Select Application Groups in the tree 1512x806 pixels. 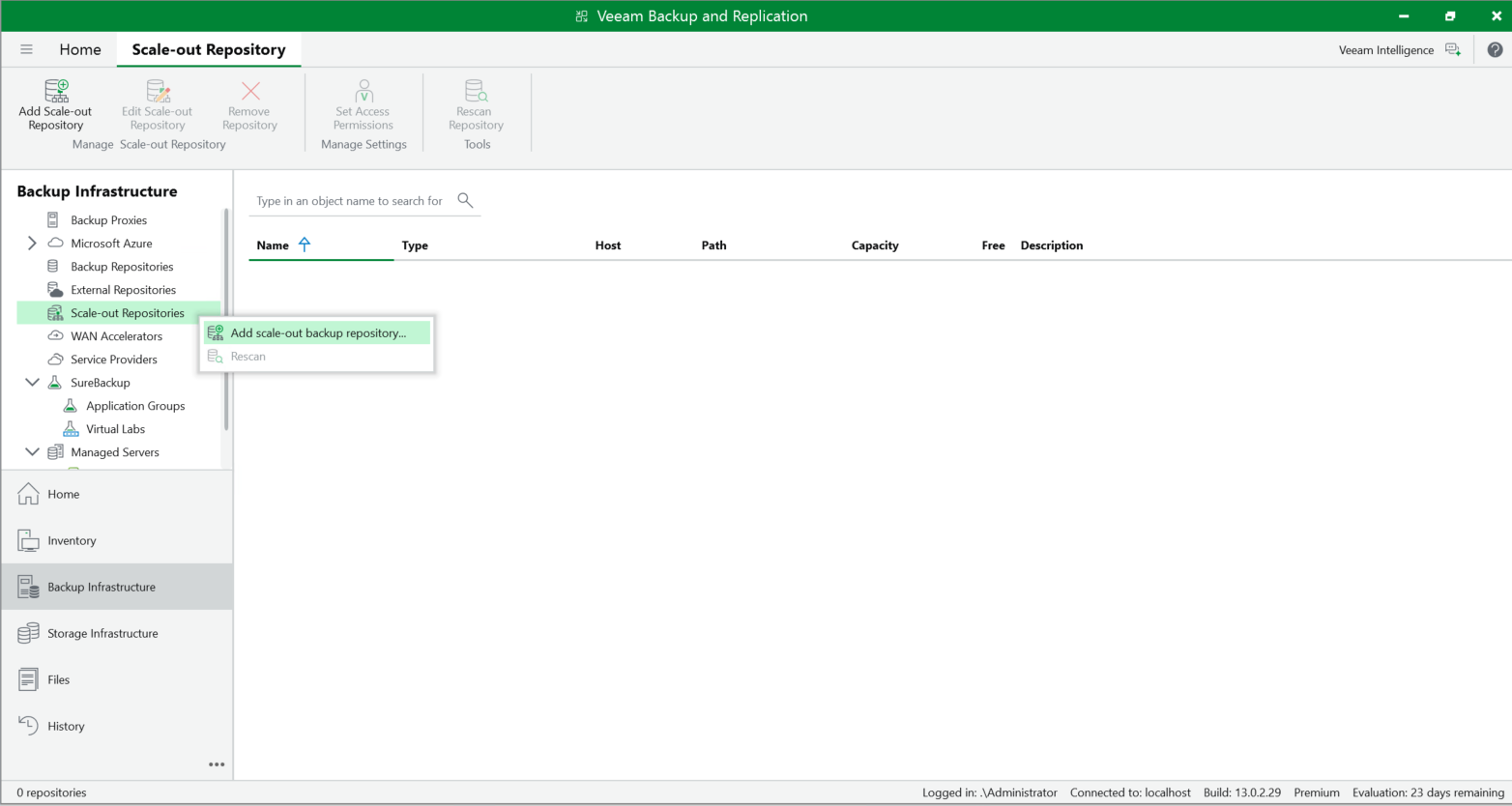click(x=135, y=406)
